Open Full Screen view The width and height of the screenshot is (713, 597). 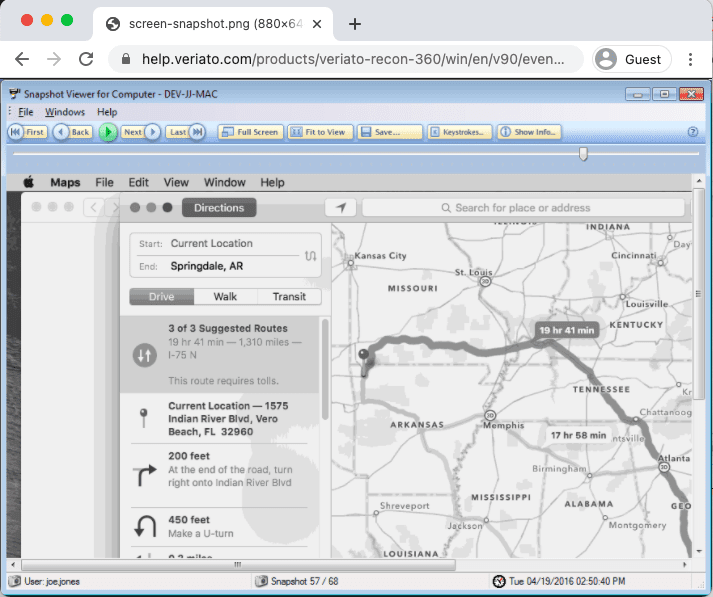point(251,132)
